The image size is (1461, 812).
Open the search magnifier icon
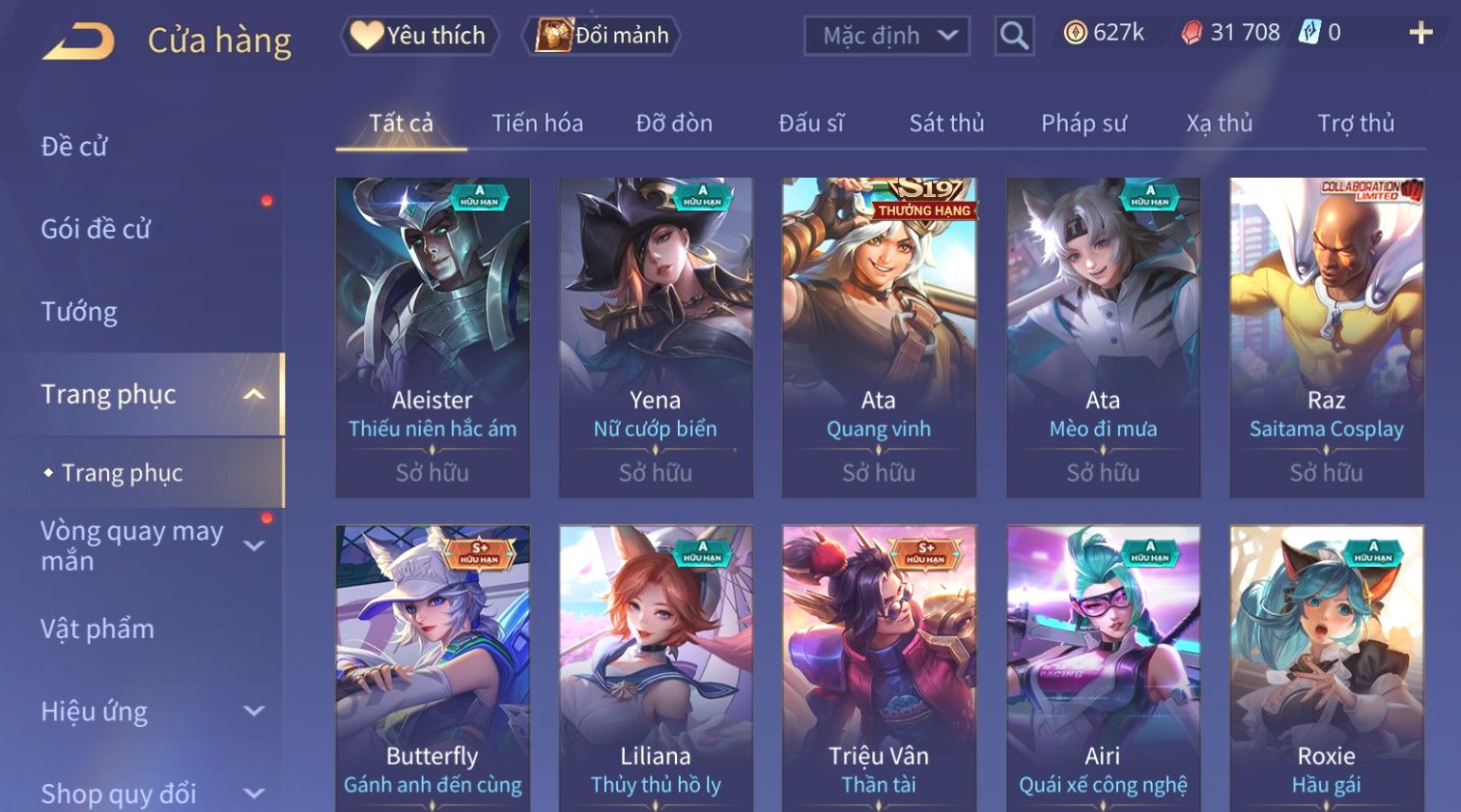tap(1014, 36)
